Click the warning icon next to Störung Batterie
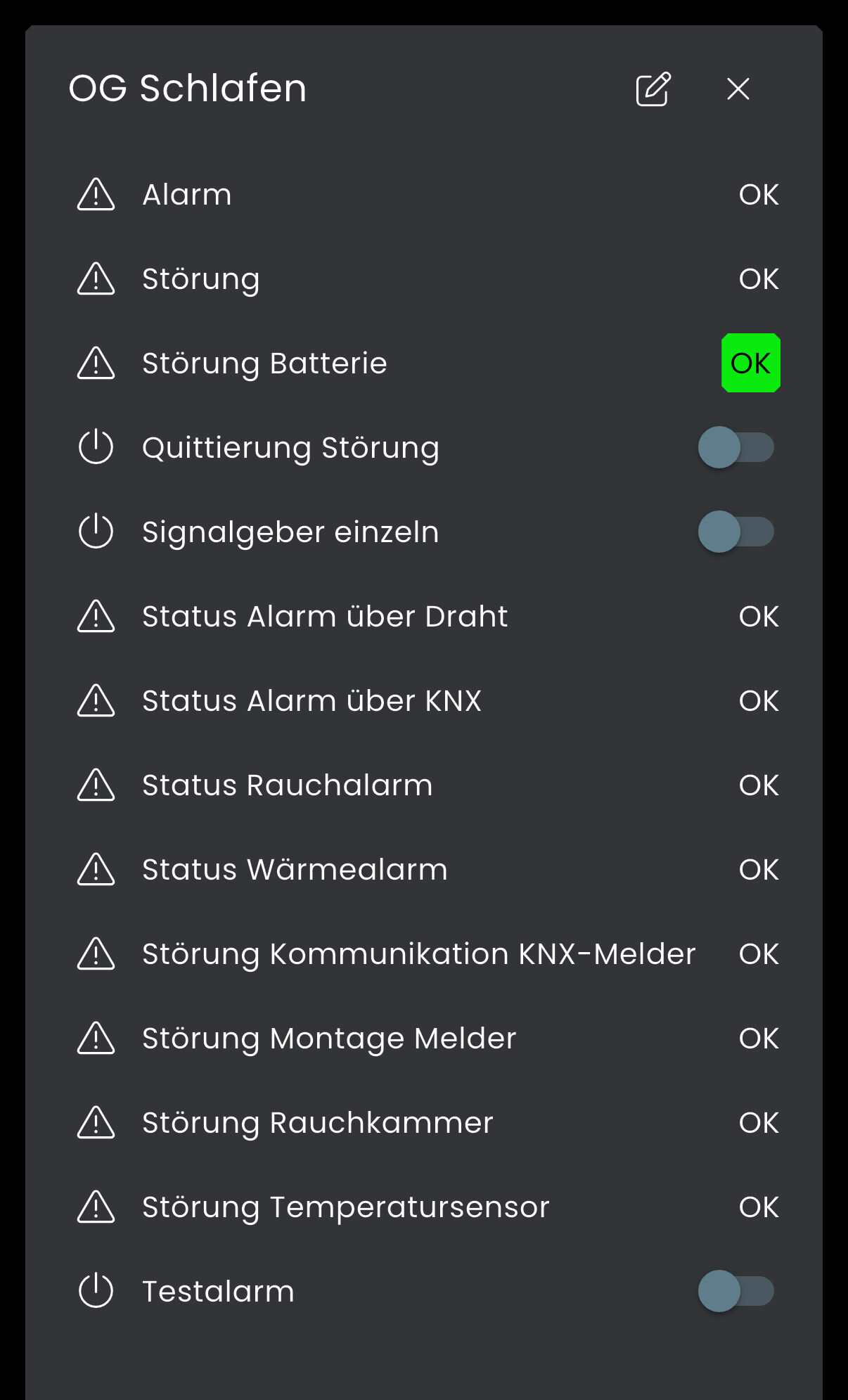The image size is (848, 1400). (x=96, y=364)
